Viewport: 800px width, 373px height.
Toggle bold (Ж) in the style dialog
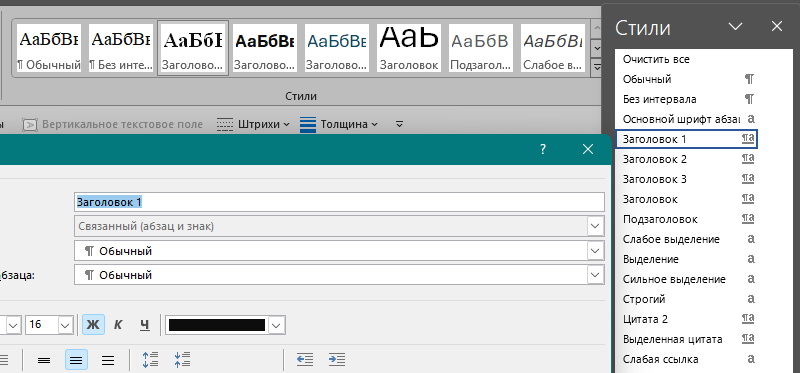94,325
